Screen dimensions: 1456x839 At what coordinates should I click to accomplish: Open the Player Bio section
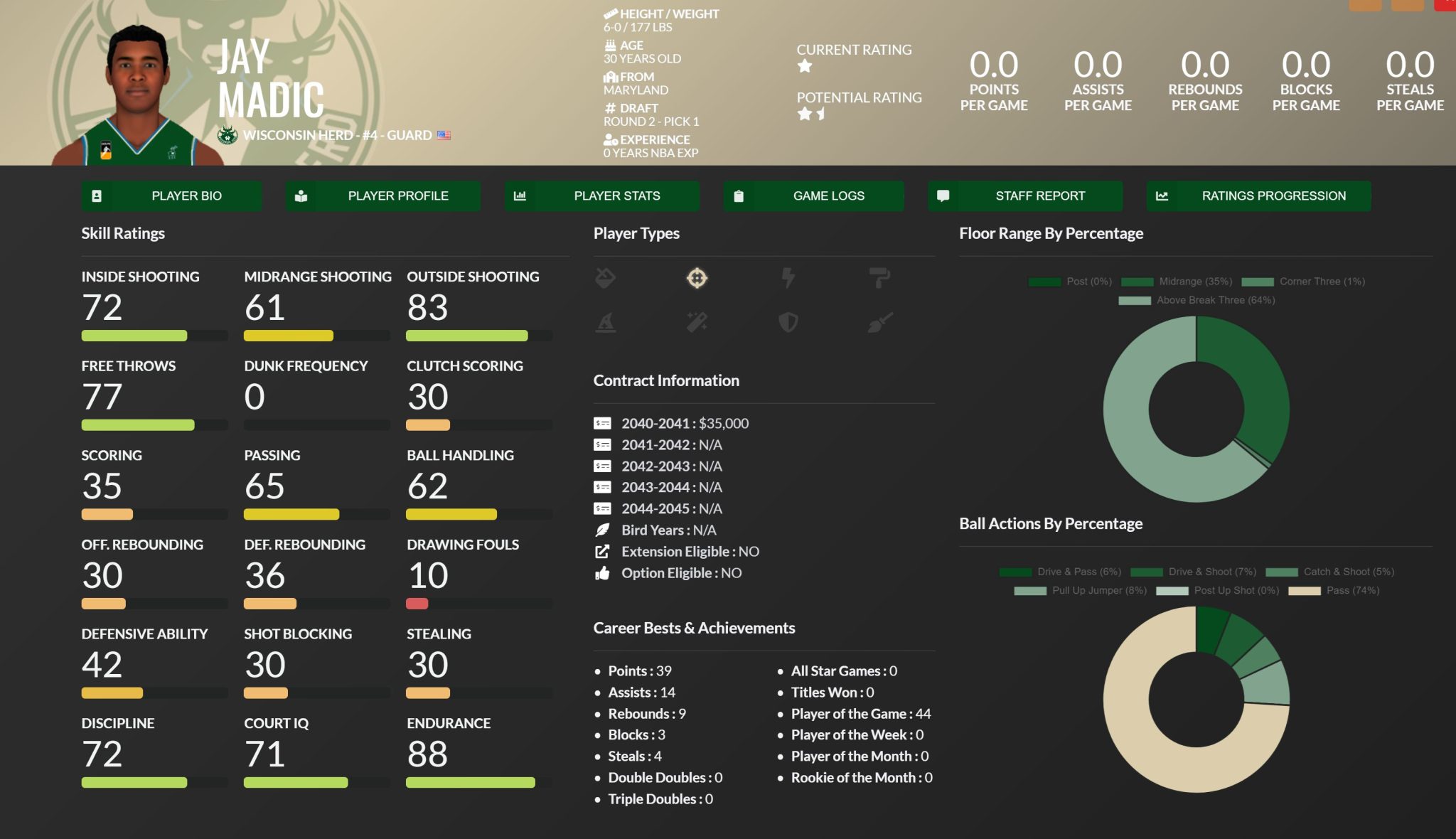click(x=171, y=196)
